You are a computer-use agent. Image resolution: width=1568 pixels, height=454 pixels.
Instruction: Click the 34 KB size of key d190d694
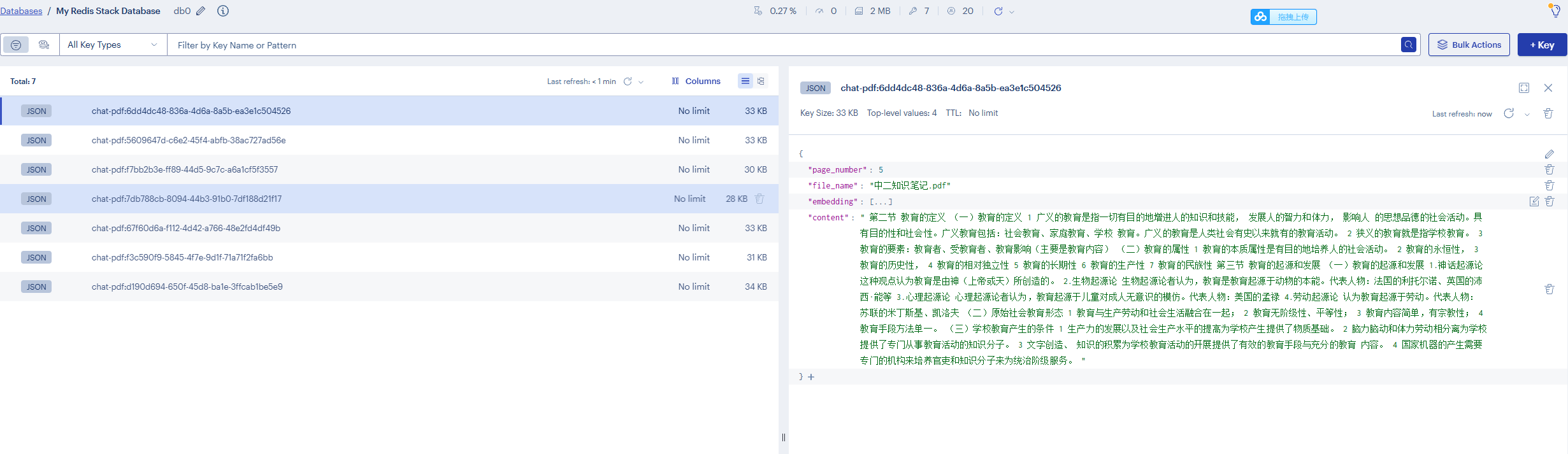[x=756, y=287]
